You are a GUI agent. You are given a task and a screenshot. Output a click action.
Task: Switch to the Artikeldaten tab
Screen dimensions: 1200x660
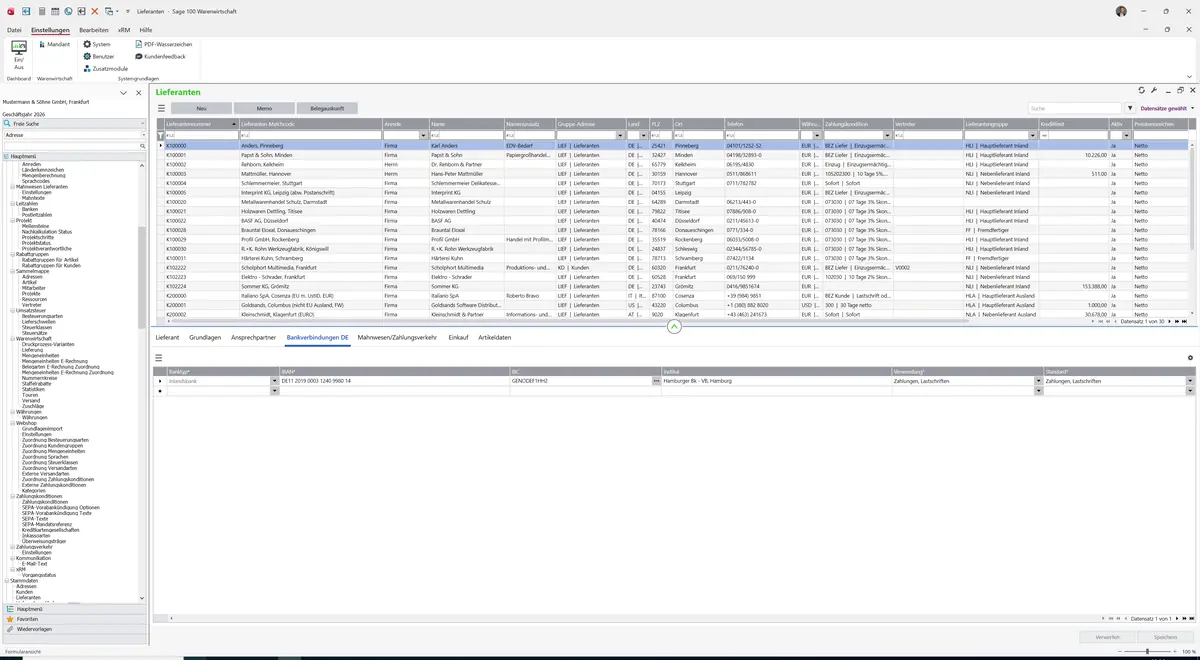495,338
